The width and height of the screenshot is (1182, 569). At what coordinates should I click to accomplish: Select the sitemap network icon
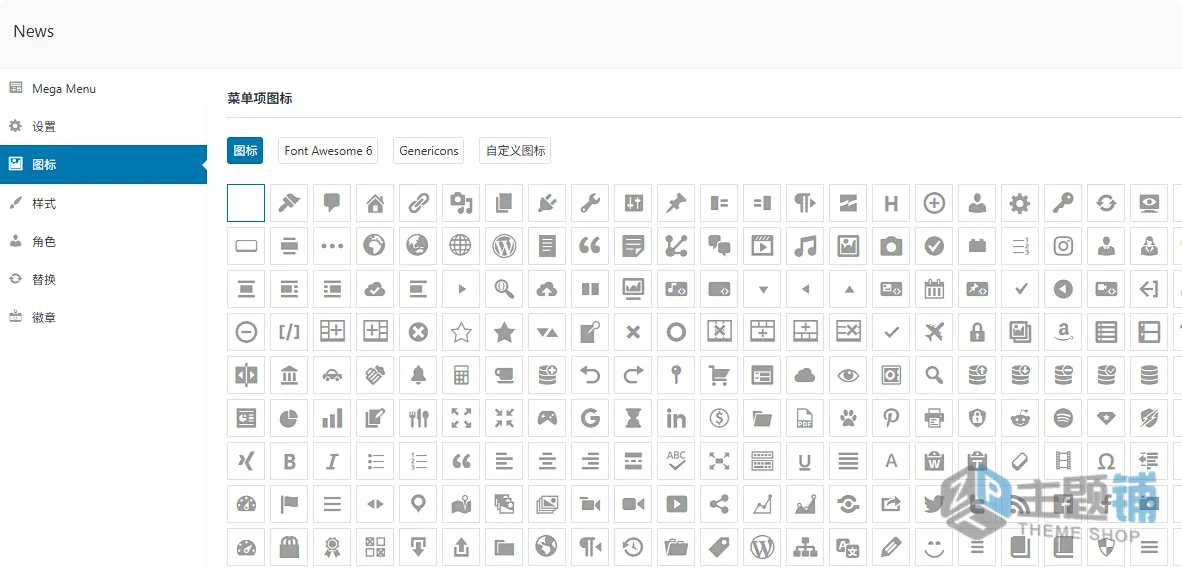805,546
